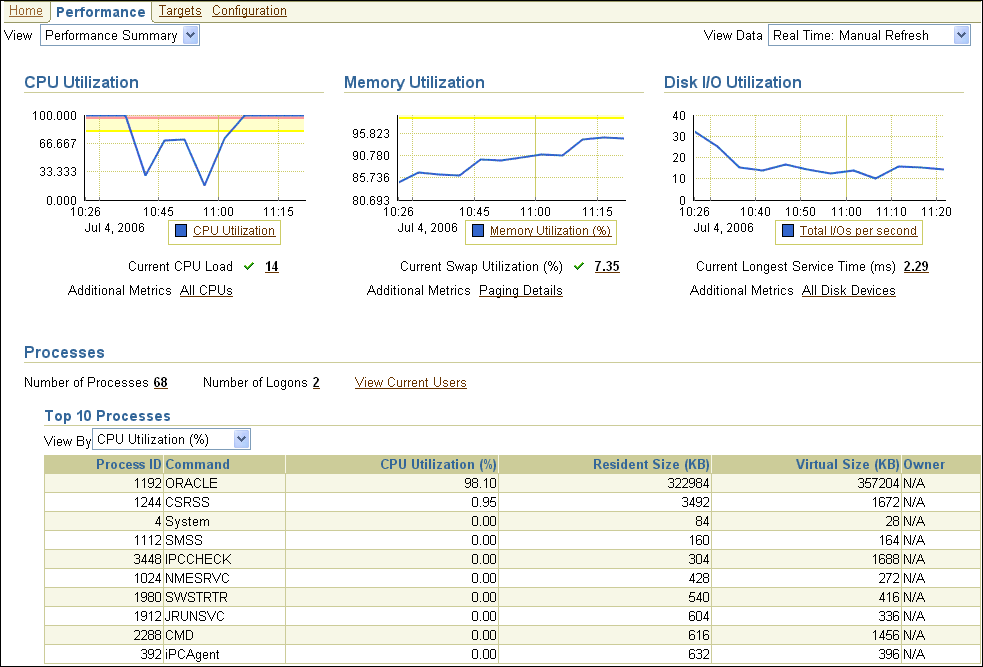
Task: Open the Configuration tab
Action: pos(249,11)
